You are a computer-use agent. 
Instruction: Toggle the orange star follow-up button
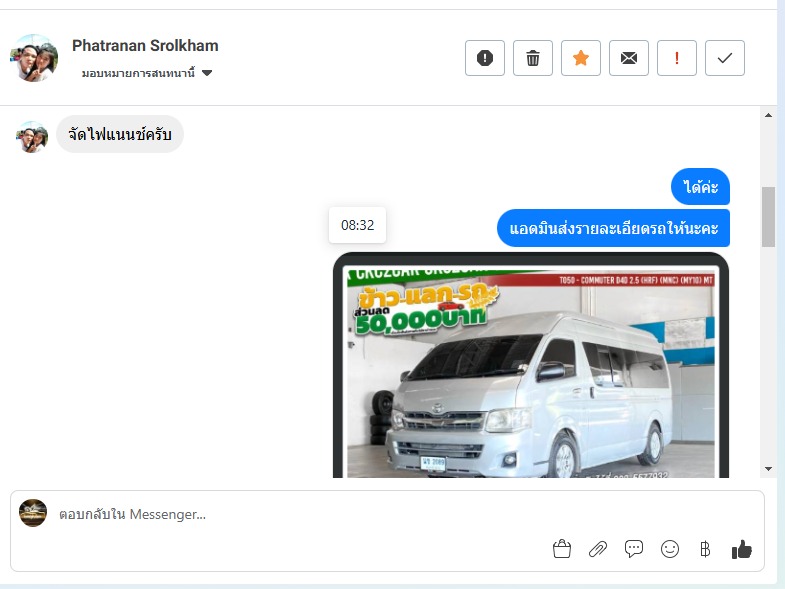click(581, 58)
